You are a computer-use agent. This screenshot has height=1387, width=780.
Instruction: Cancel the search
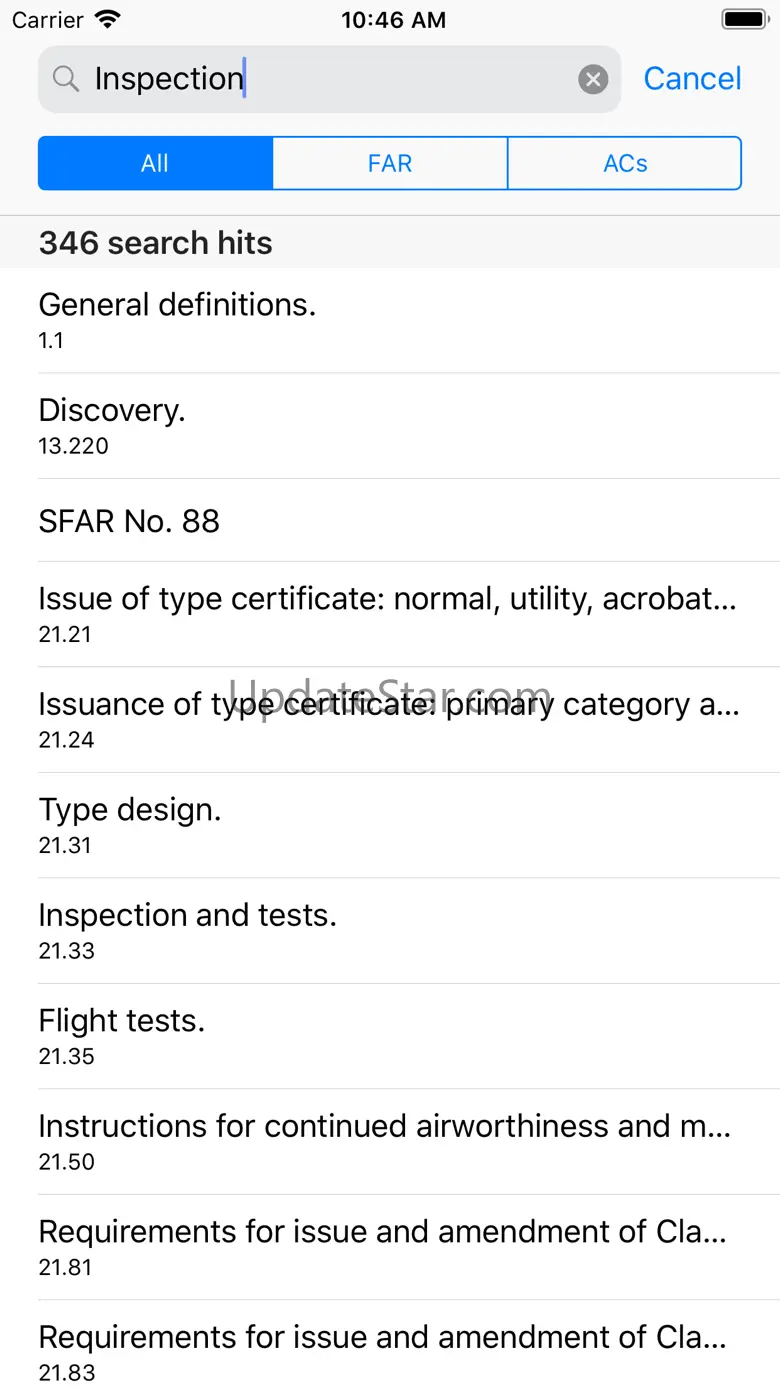692,79
